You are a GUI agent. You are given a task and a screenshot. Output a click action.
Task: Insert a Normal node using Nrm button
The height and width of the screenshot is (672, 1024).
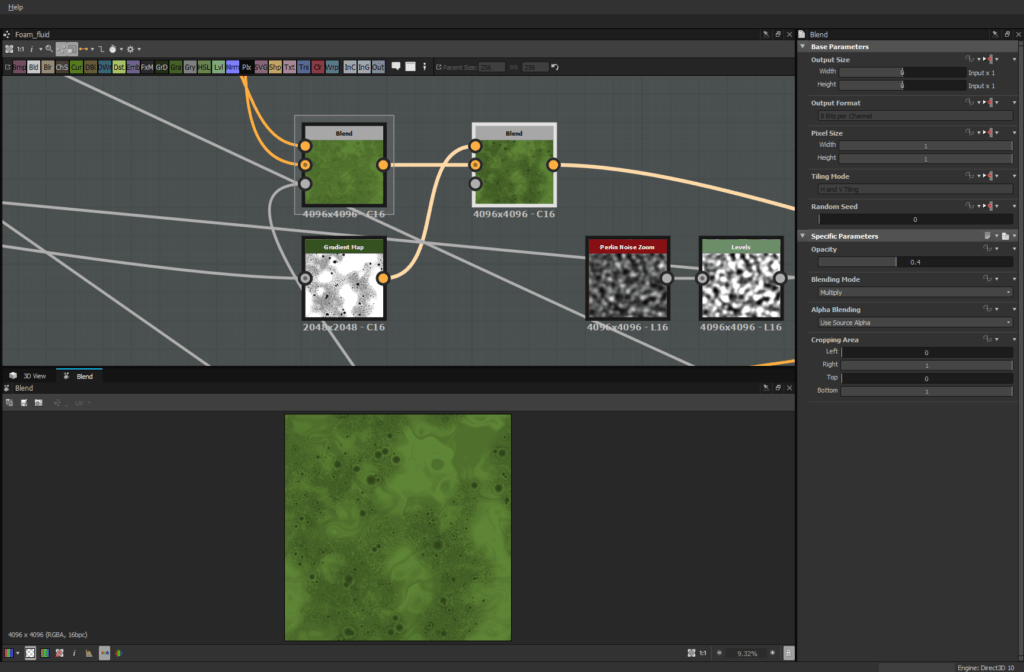tap(232, 67)
